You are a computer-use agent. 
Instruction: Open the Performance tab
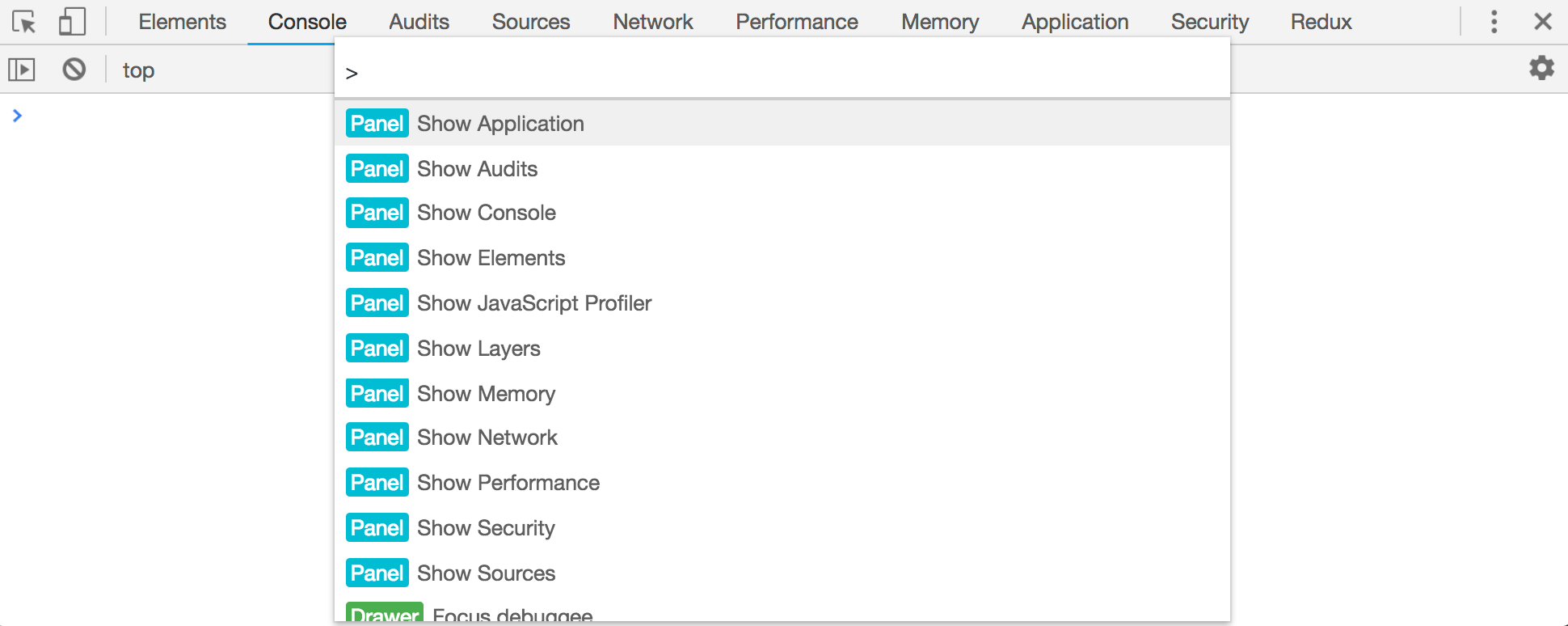[797, 22]
